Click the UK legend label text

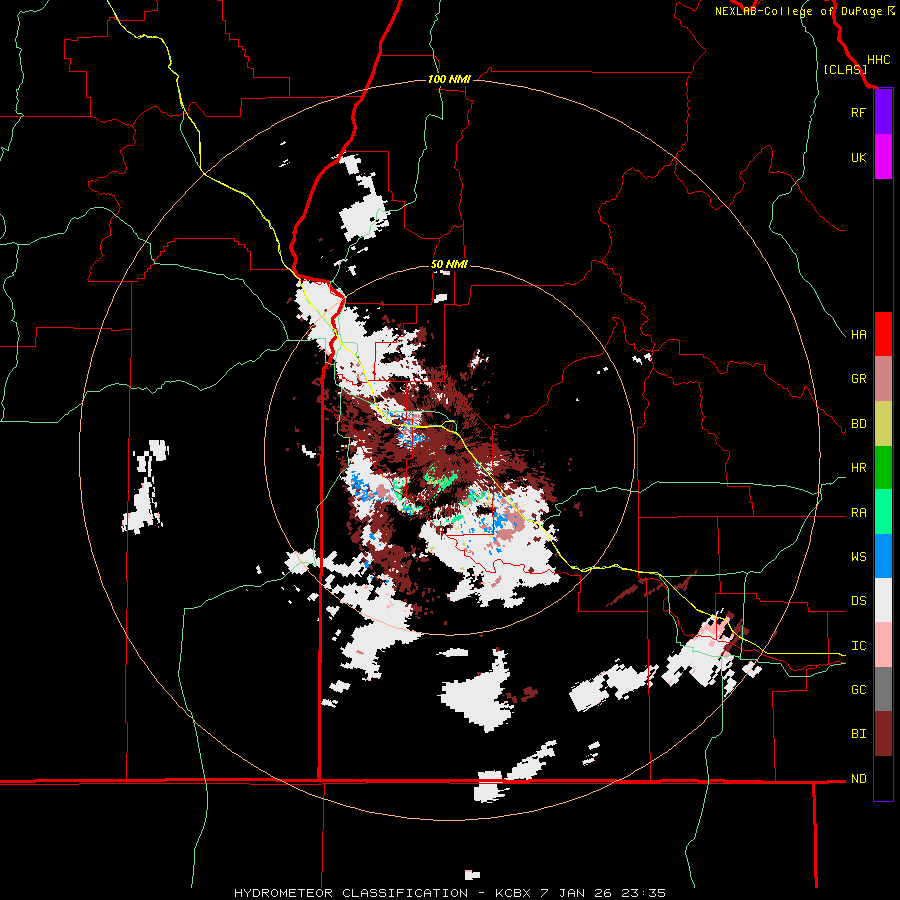[858, 157]
